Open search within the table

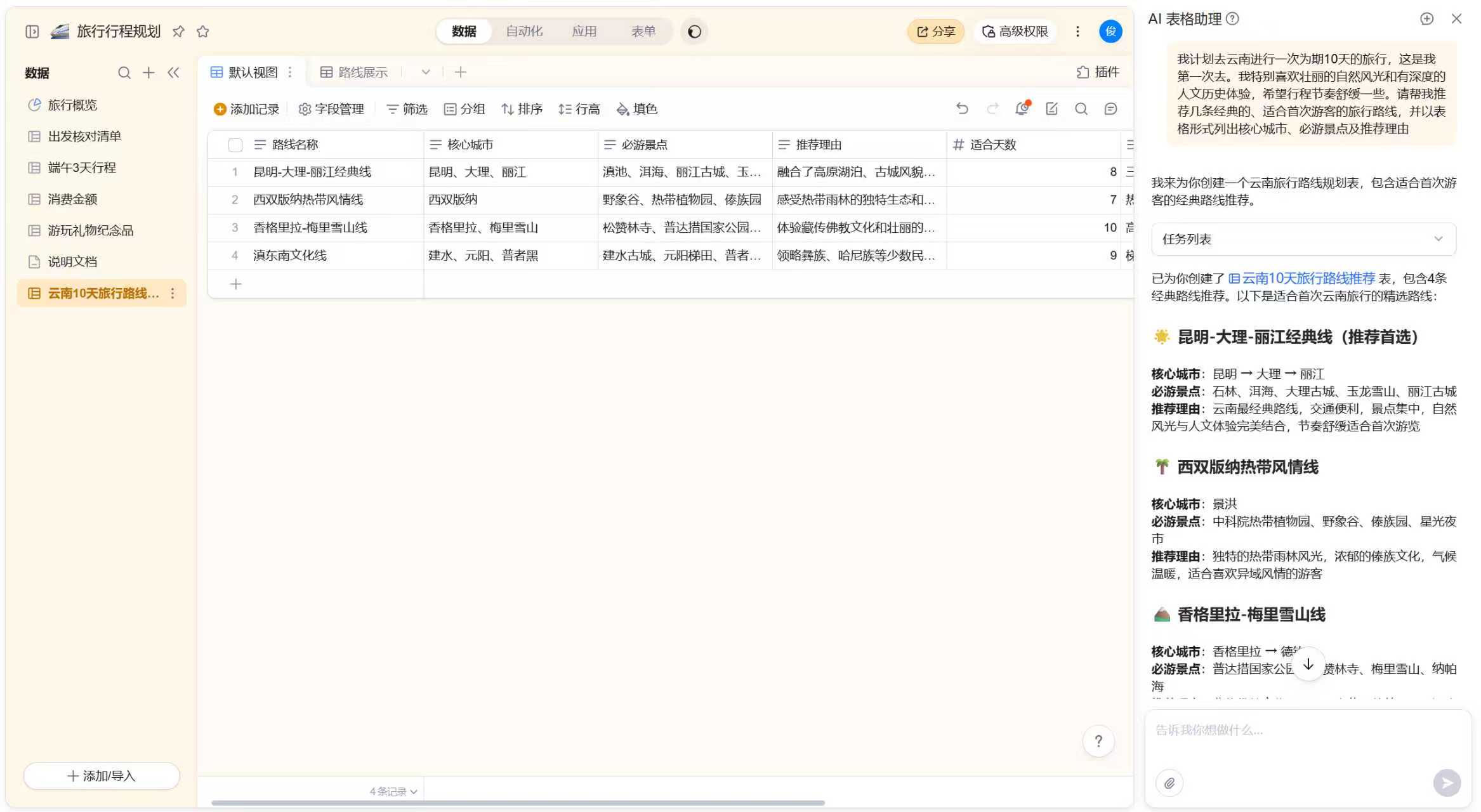tap(1081, 108)
